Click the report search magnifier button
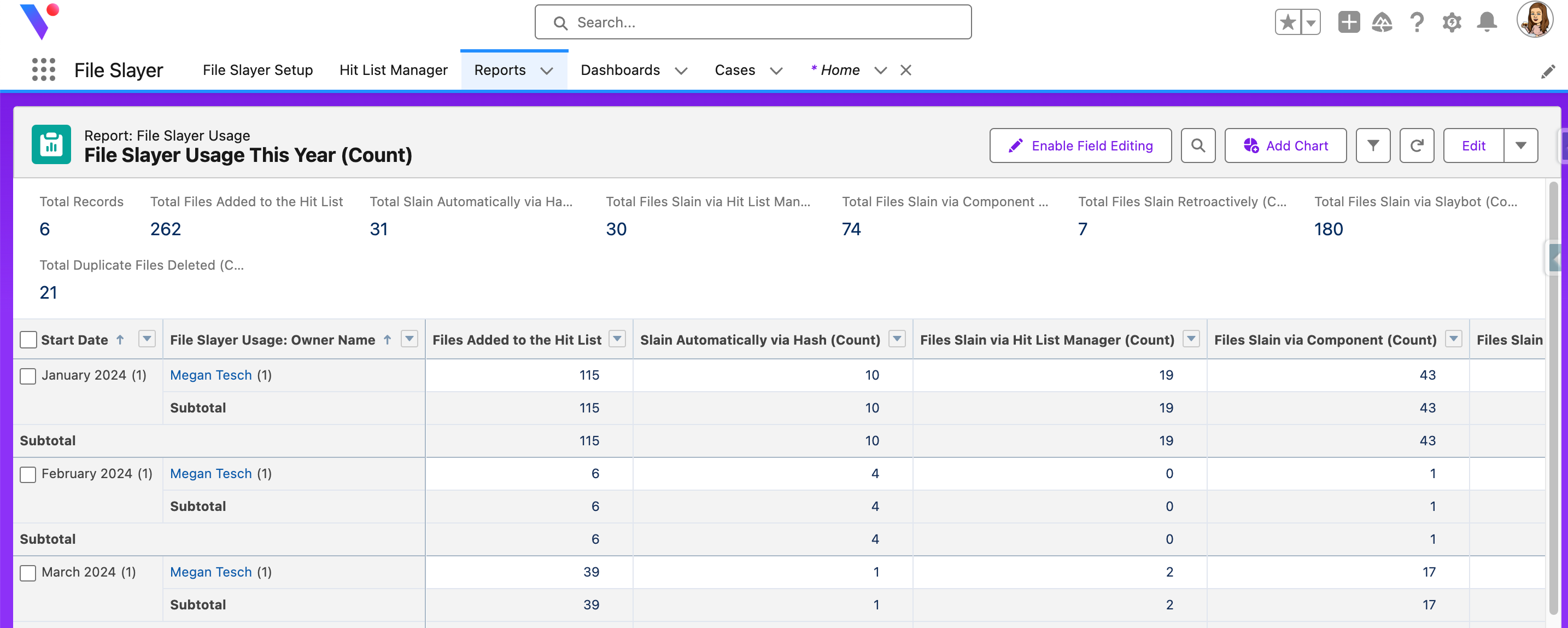Screen dimensions: 1568x628 point(1198,146)
